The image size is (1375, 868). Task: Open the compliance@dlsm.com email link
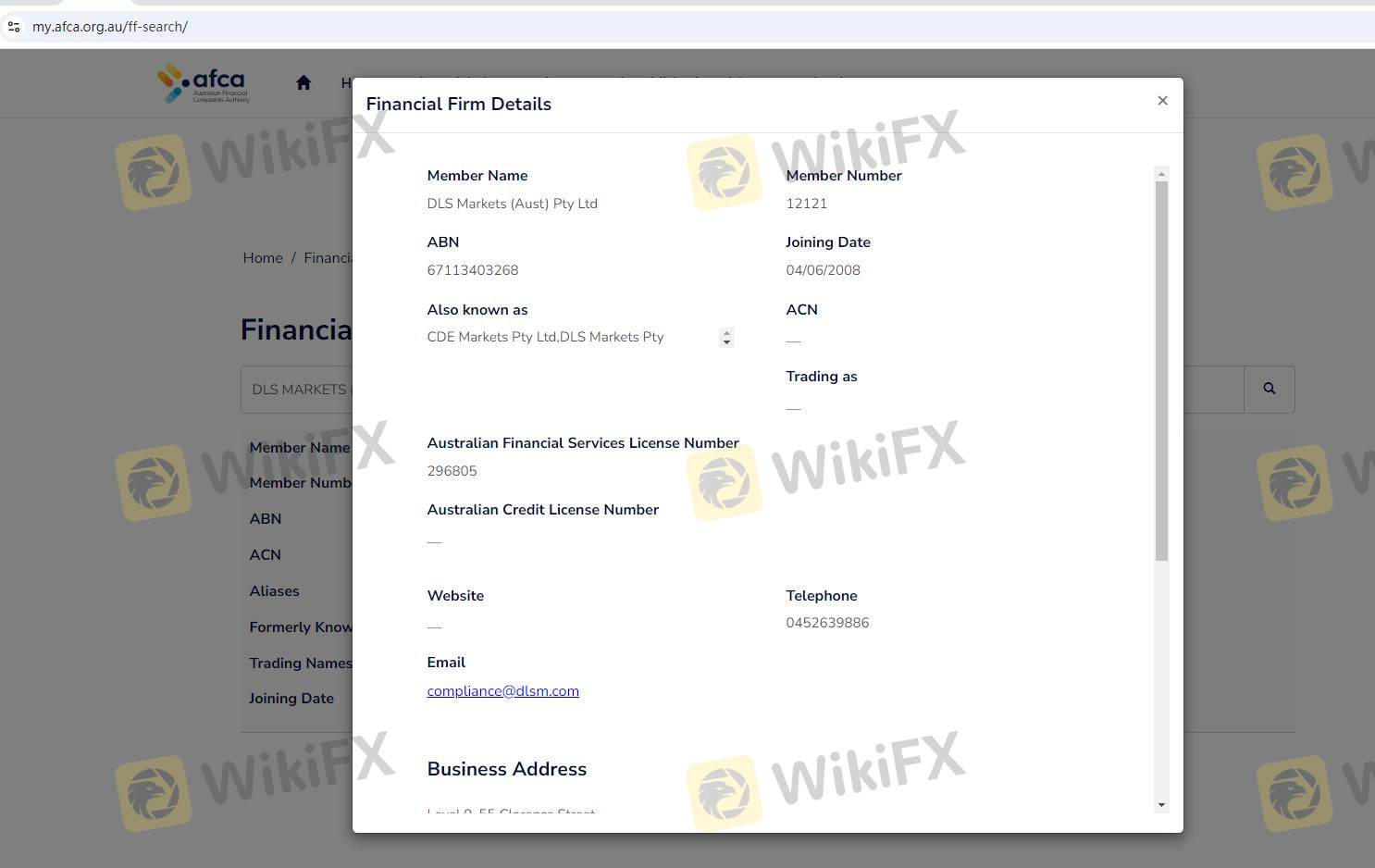[502, 691]
